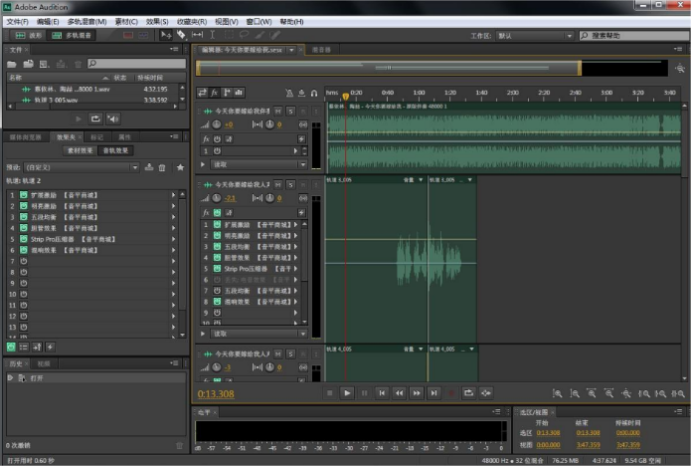Toggle power of Strip Pro effect in rack

pyautogui.click(x=24, y=239)
